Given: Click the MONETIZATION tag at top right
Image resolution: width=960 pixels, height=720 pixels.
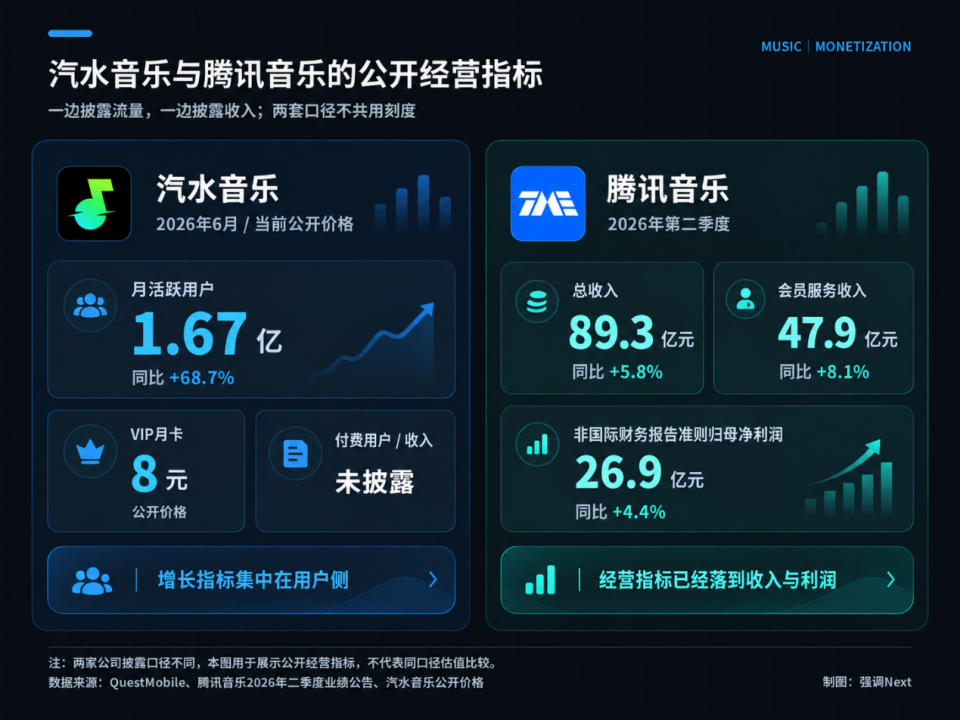Looking at the screenshot, I should (x=863, y=47).
